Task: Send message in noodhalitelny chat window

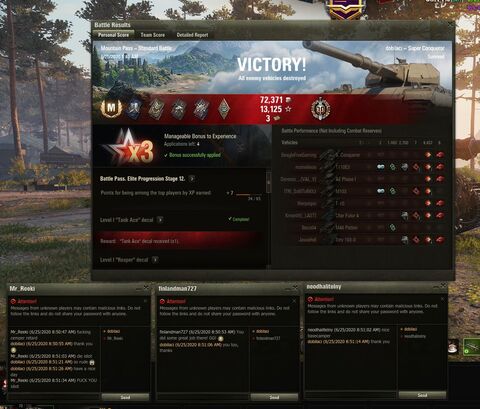Action: (422, 395)
